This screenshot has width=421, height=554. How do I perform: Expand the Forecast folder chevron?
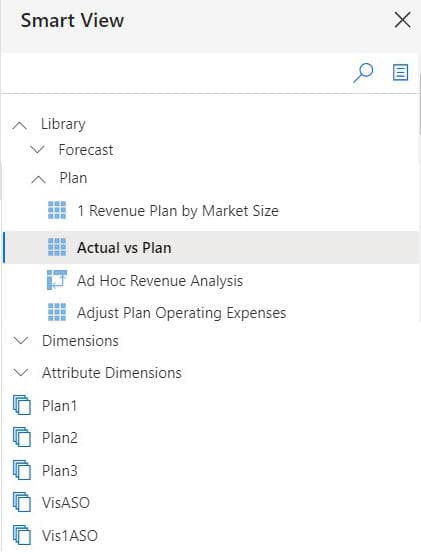click(37, 149)
